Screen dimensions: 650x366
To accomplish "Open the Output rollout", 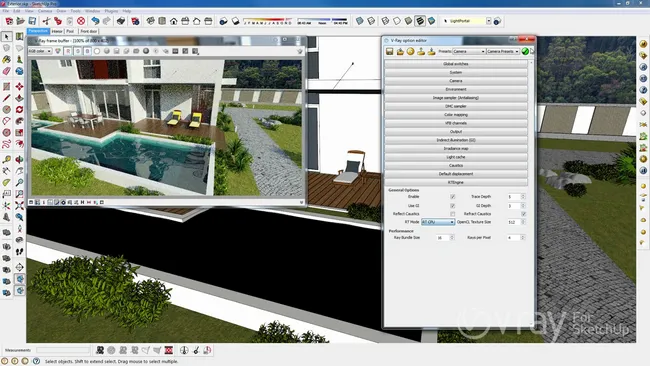I will 456,131.
